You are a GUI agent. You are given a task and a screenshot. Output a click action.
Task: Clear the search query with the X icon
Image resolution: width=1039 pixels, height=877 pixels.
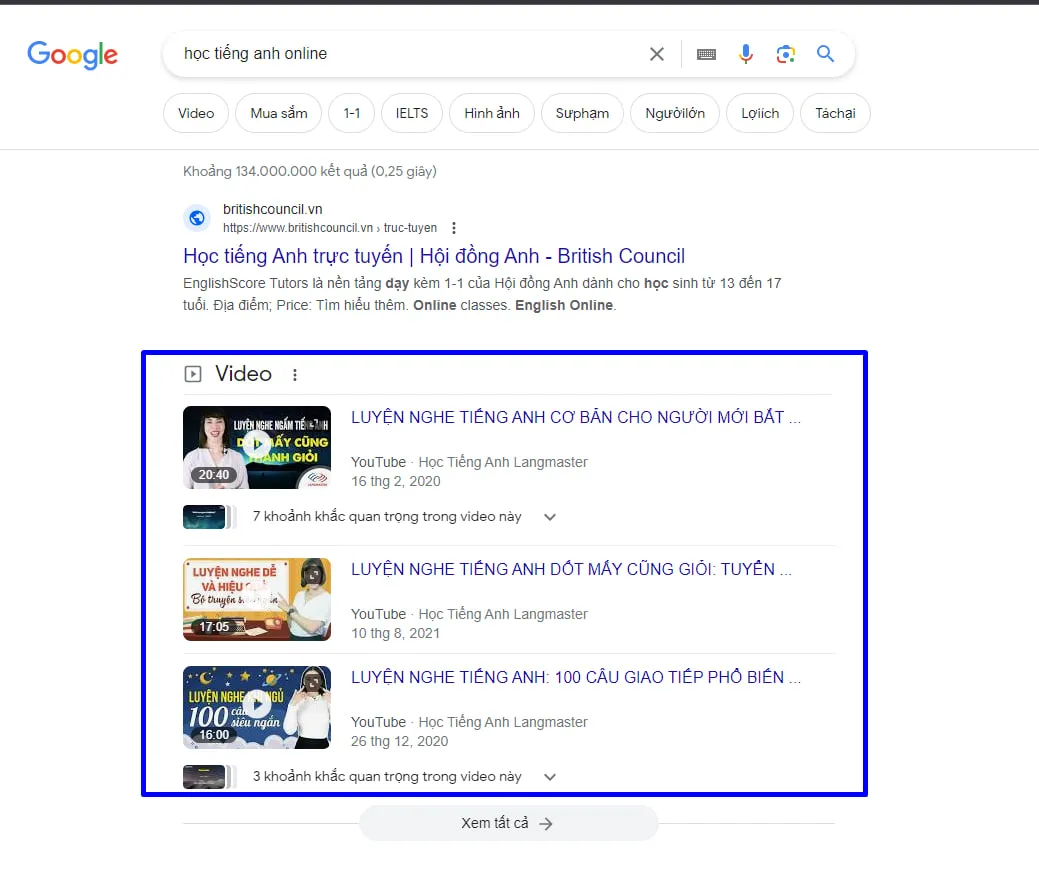point(657,54)
